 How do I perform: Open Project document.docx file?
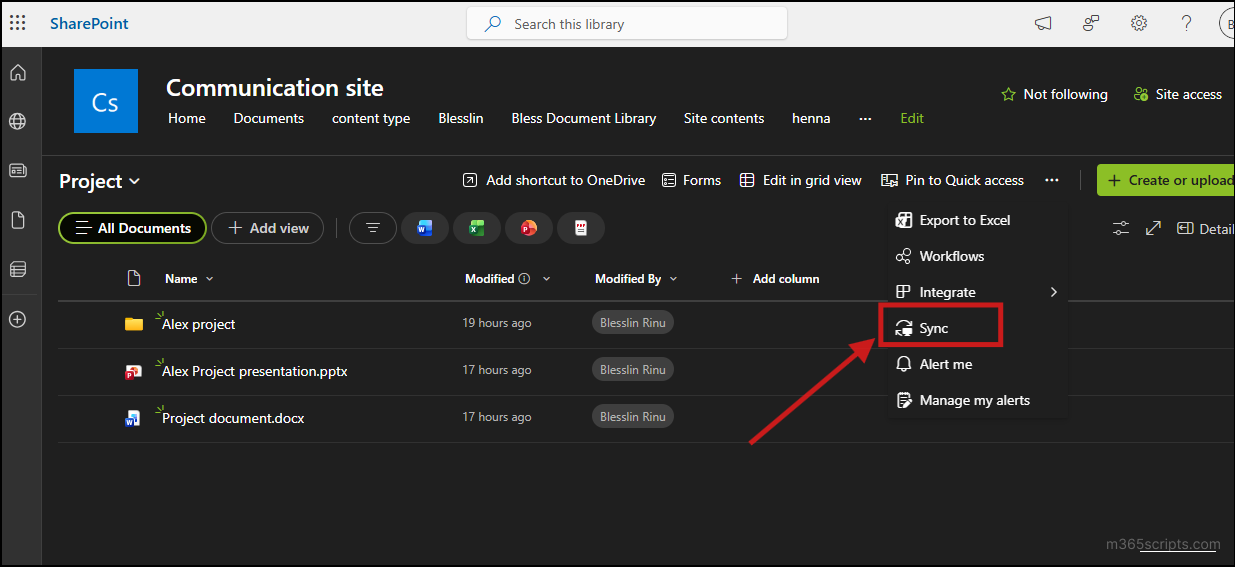click(233, 418)
